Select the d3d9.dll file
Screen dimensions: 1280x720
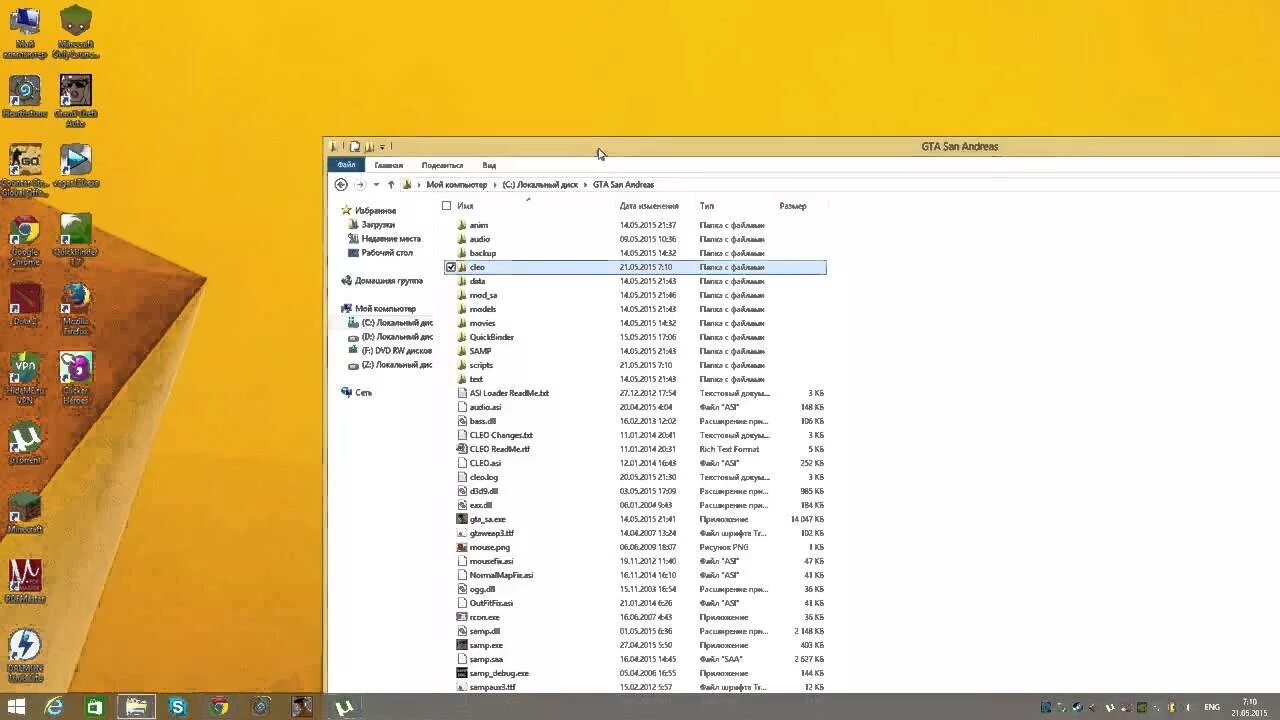click(x=483, y=491)
